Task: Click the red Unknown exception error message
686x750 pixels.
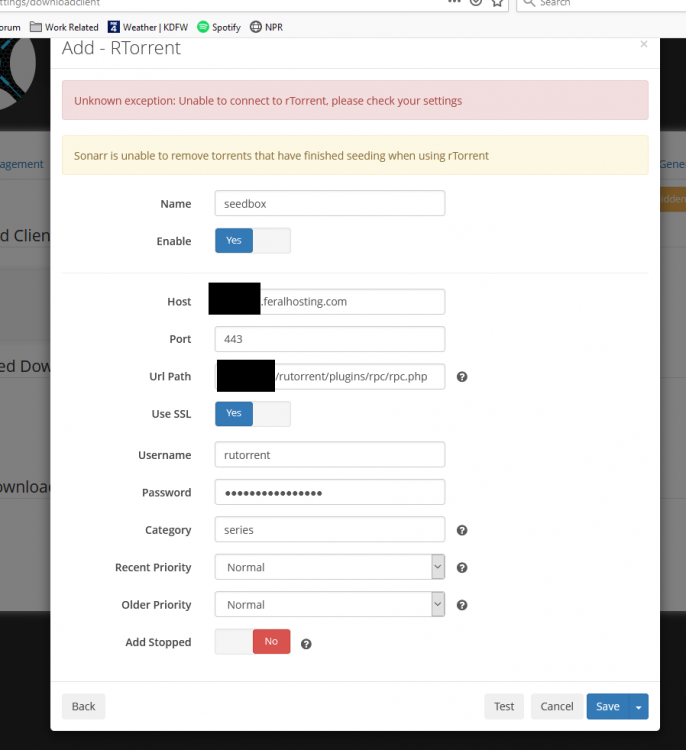Action: pyautogui.click(x=355, y=100)
